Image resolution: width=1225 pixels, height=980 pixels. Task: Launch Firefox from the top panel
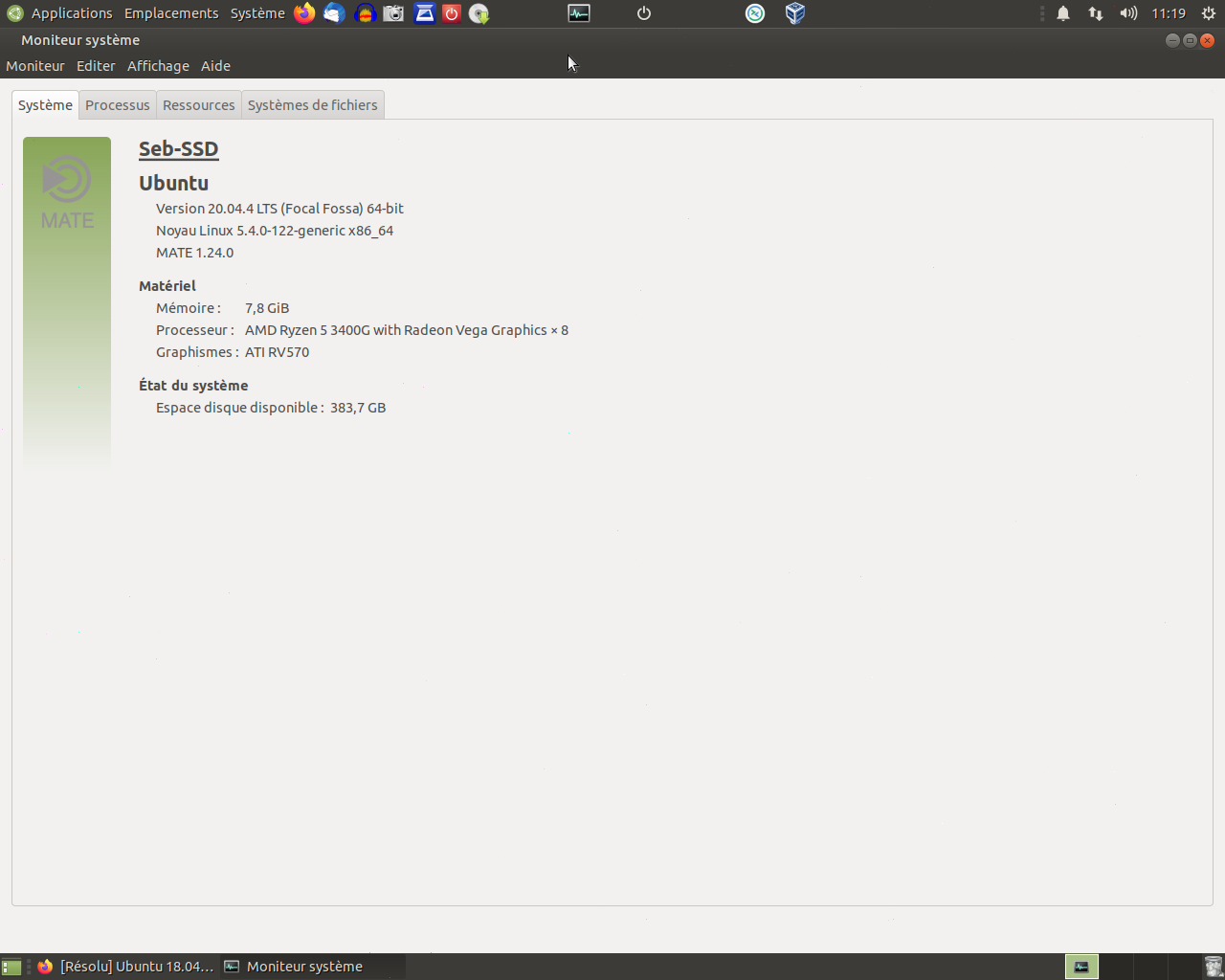pyautogui.click(x=304, y=13)
